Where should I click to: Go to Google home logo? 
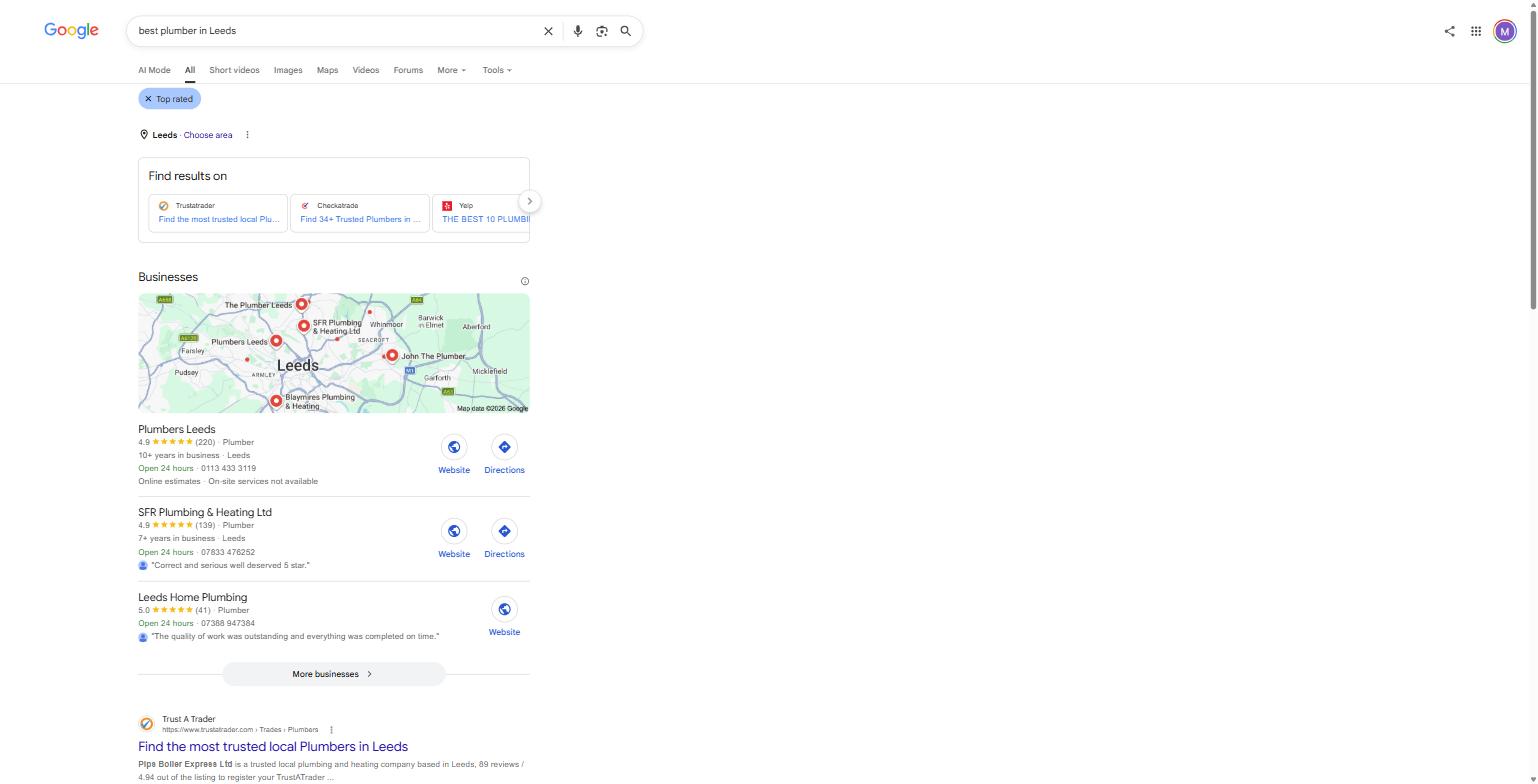coord(71,31)
